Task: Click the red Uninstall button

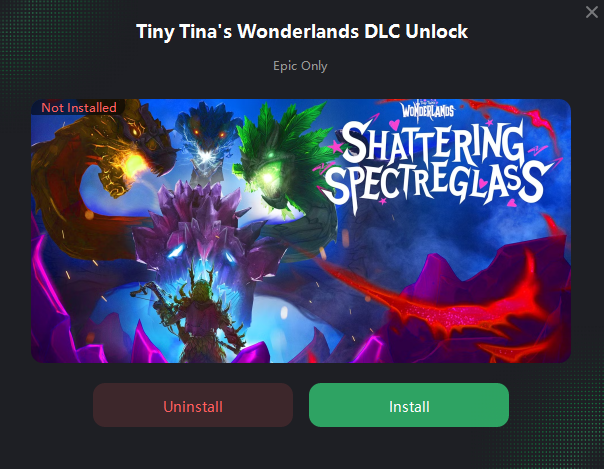Action: [193, 405]
